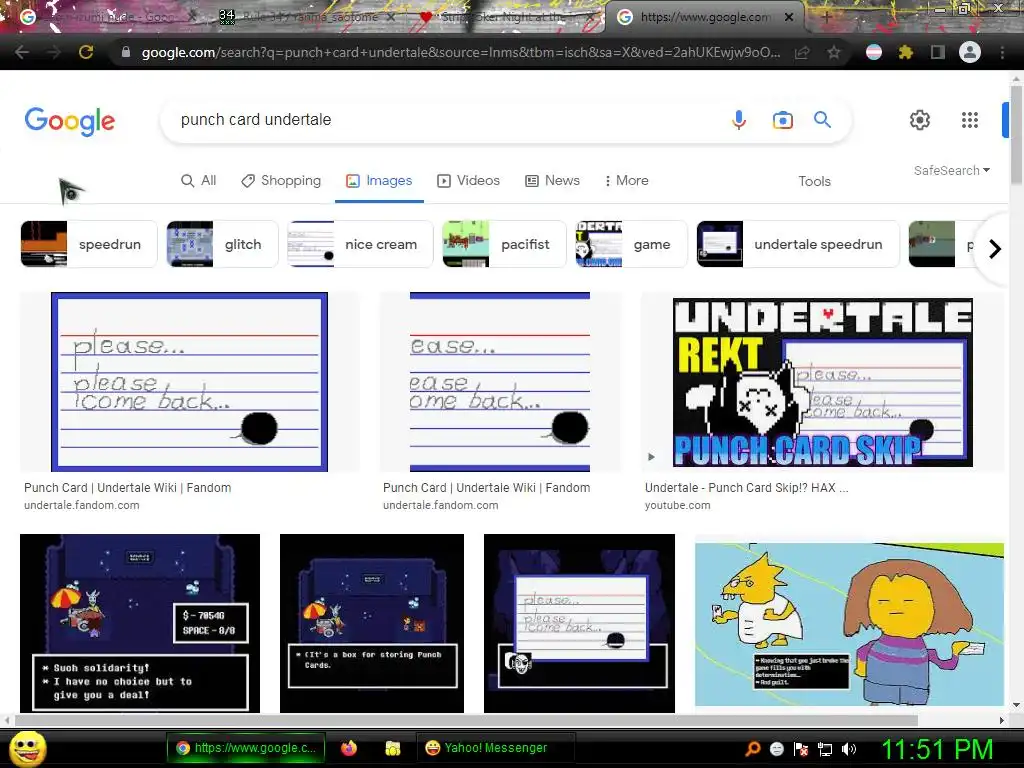Launch Firefox from the taskbar

[349, 748]
